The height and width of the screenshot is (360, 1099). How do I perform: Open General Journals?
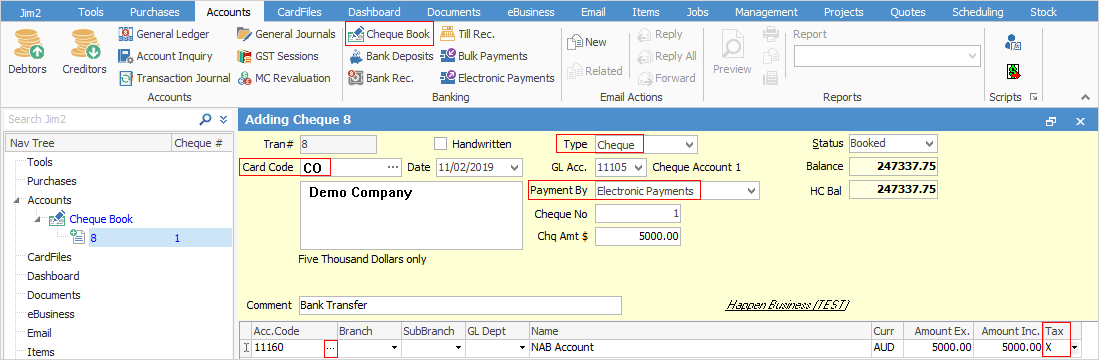pyautogui.click(x=287, y=34)
